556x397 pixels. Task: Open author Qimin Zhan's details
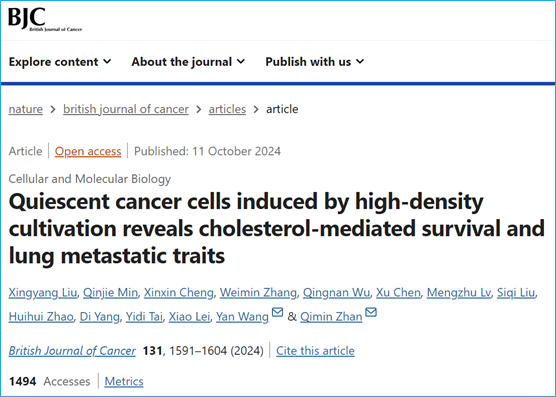(331, 317)
